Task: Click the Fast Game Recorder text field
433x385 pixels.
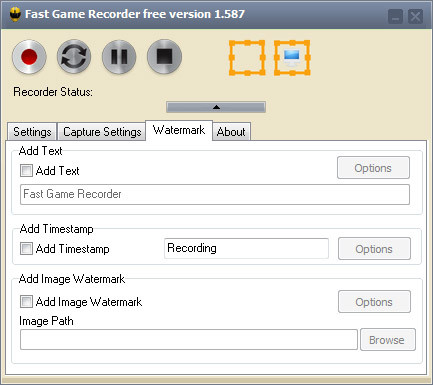Action: click(215, 194)
